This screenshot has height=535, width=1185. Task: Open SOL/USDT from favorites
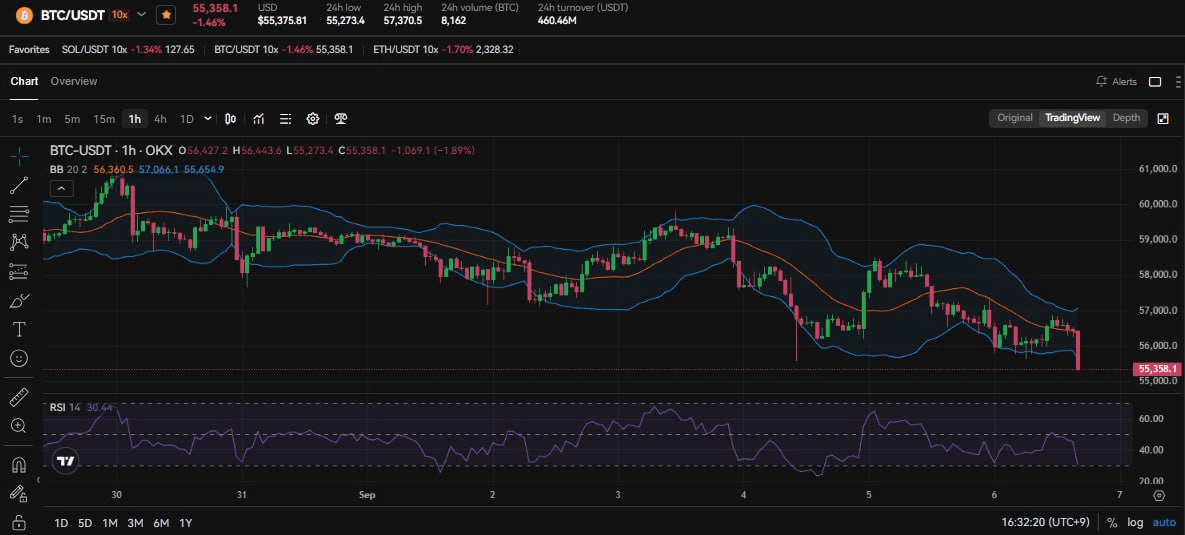128,49
